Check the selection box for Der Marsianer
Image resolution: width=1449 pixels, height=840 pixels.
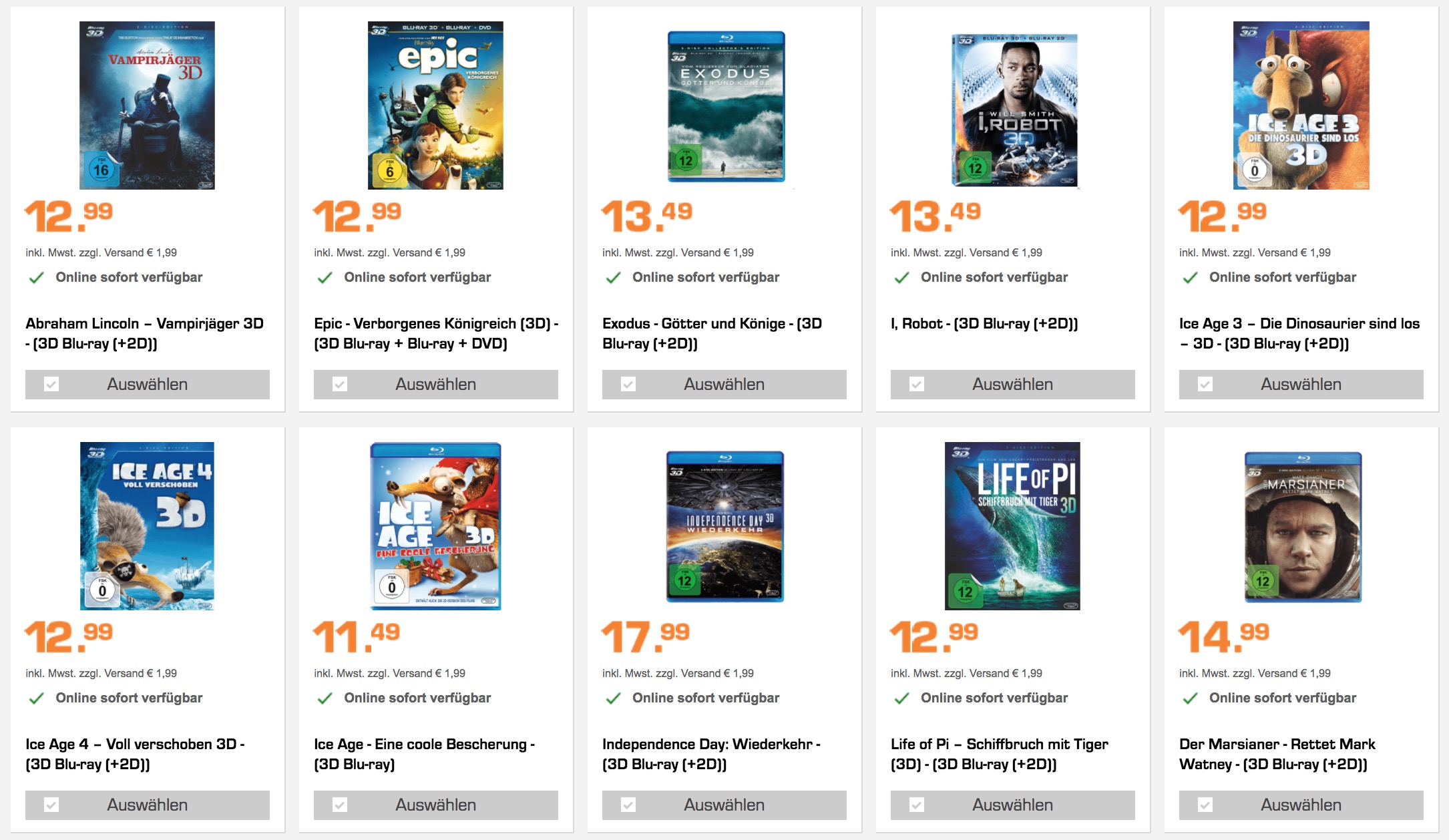point(1205,805)
